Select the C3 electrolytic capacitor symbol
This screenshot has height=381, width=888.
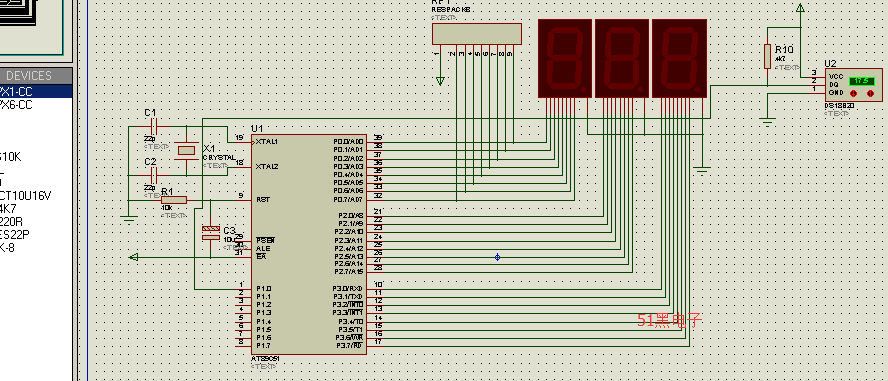(x=210, y=233)
